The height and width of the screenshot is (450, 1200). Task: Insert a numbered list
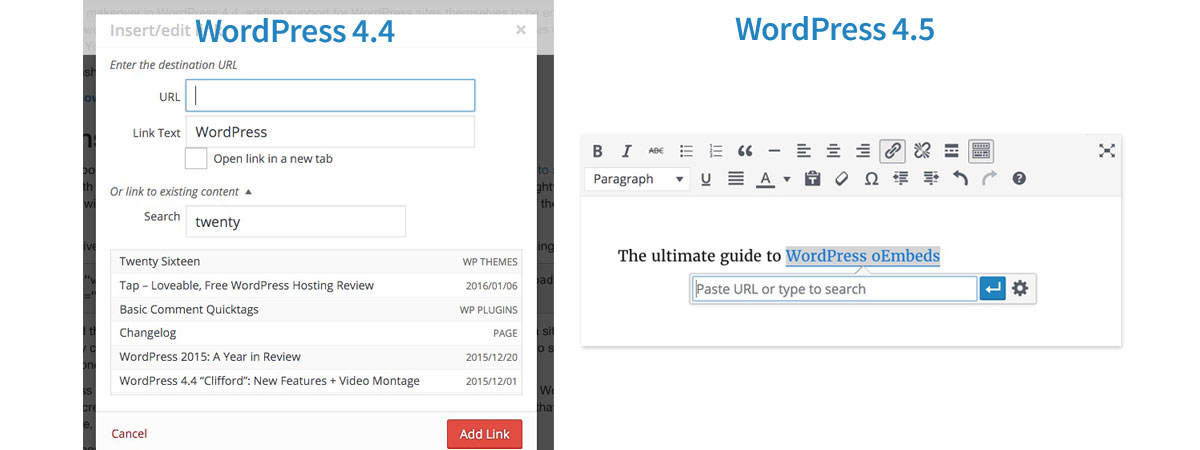coord(715,151)
